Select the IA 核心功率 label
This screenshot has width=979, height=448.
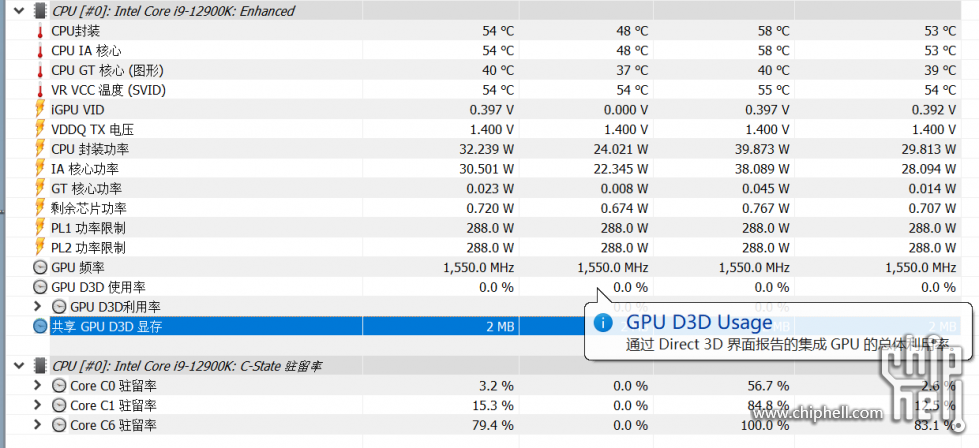(85, 169)
